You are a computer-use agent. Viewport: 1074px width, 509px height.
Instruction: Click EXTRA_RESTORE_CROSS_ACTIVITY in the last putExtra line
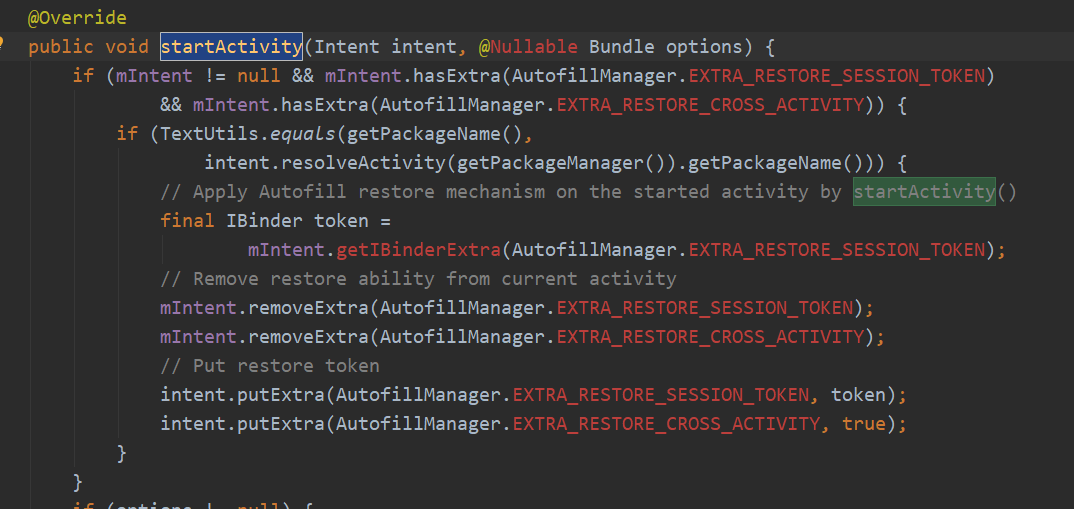[666, 423]
